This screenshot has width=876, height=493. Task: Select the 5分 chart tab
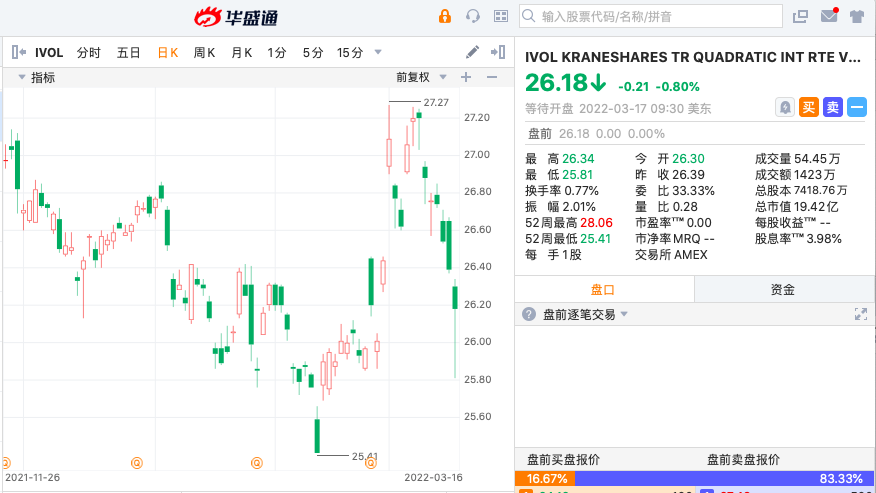(313, 53)
